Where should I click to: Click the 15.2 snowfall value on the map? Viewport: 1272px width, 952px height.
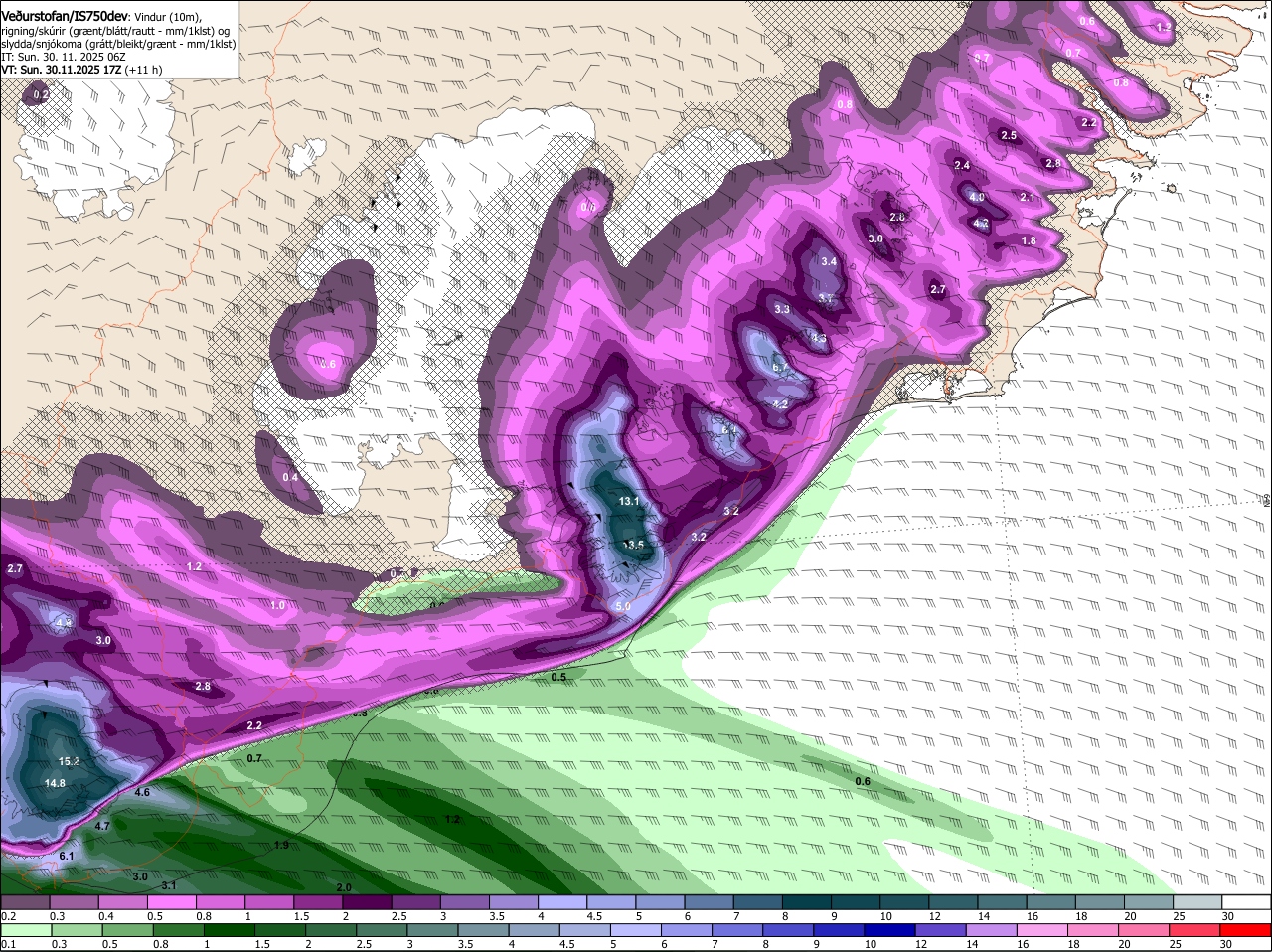pos(69,761)
